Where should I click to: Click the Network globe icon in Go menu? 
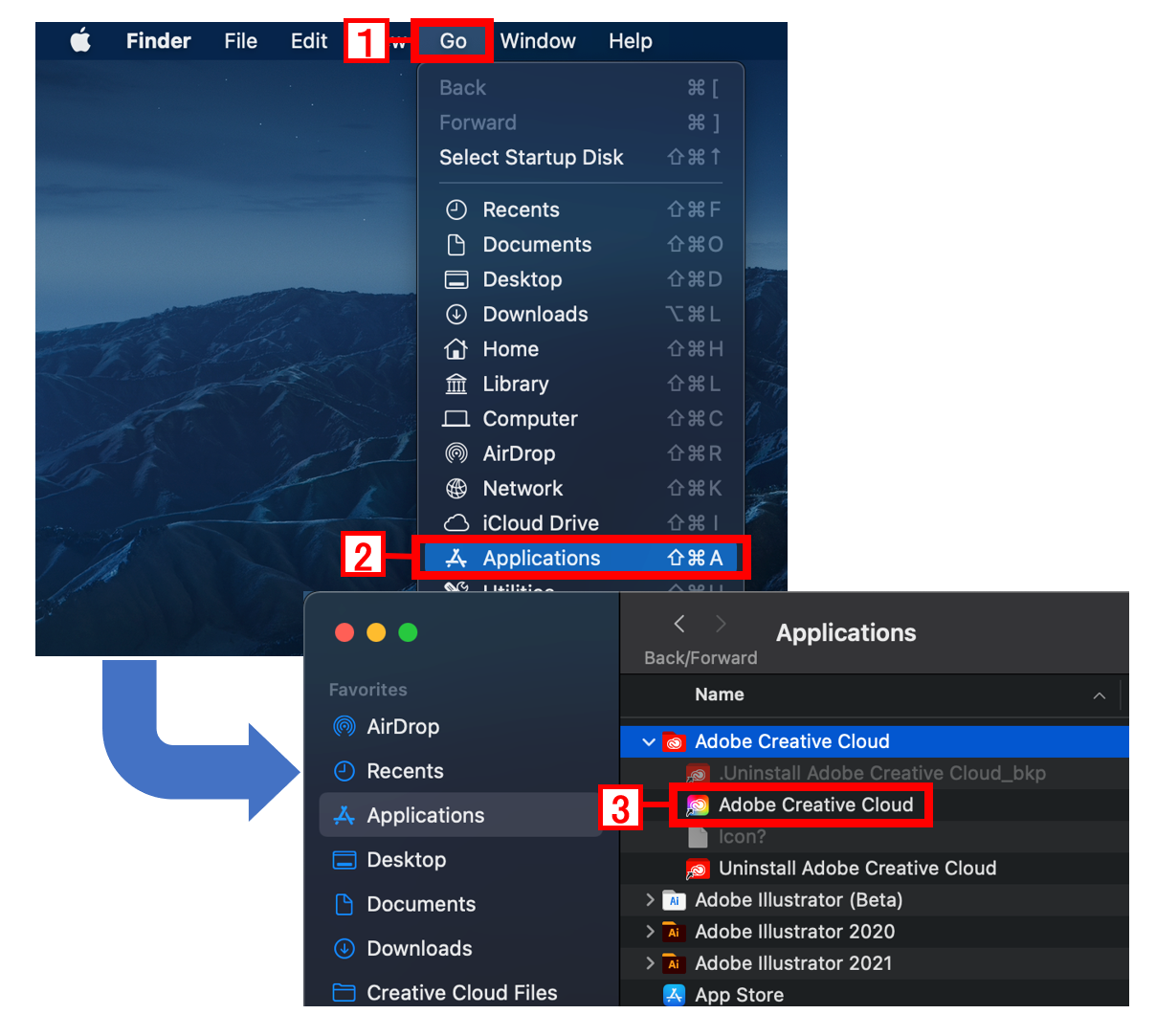[456, 488]
